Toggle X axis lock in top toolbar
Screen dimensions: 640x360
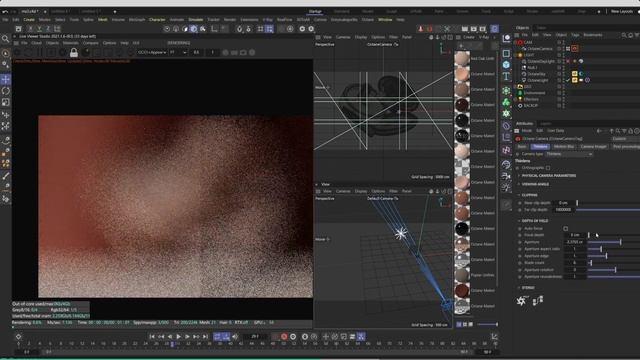[x=30, y=29]
